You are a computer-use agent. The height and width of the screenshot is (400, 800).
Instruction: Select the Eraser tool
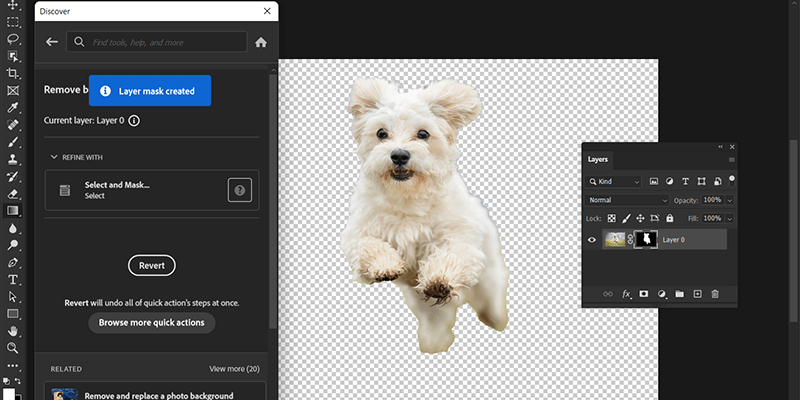(x=13, y=194)
